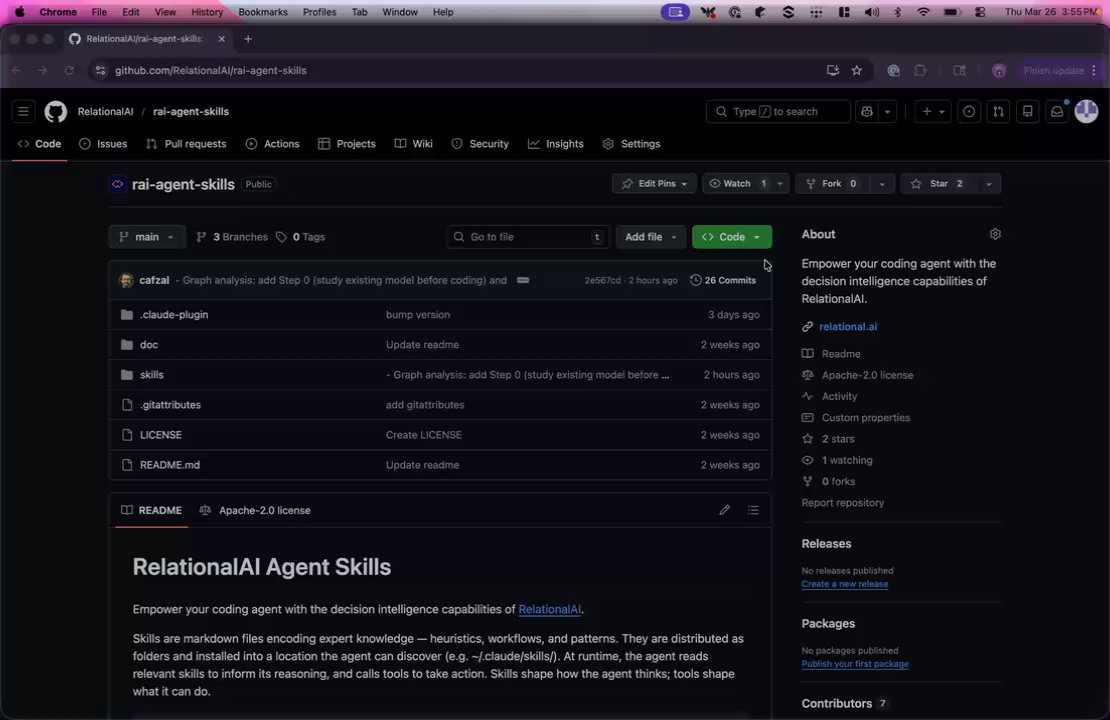Open a new browser tab
The height and width of the screenshot is (720, 1110).
coord(248,39)
